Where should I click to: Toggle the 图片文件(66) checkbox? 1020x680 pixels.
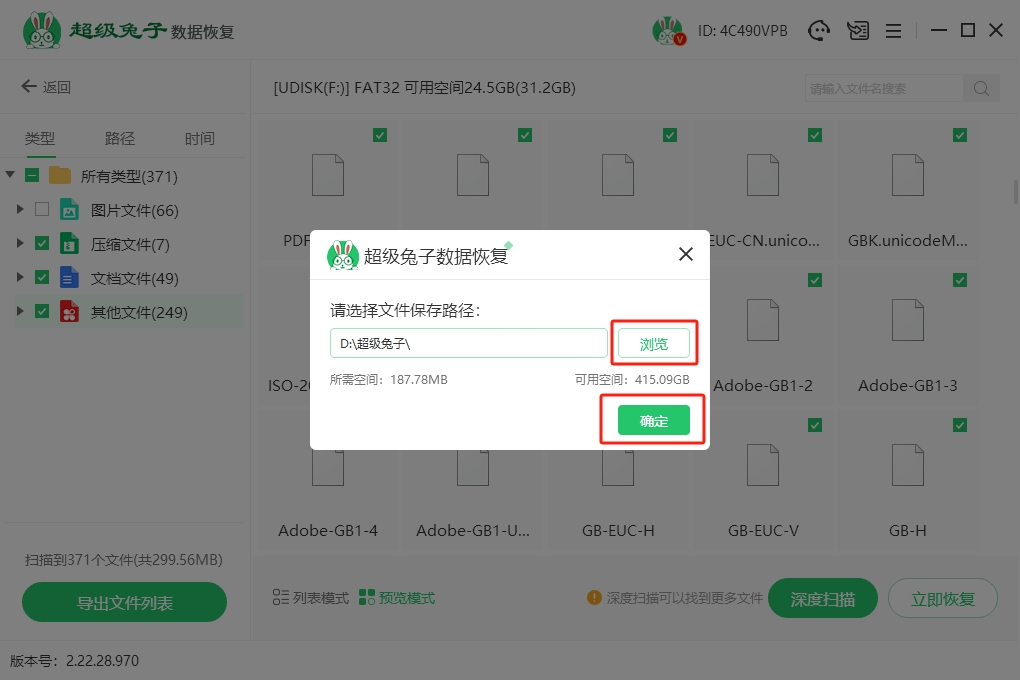42,210
